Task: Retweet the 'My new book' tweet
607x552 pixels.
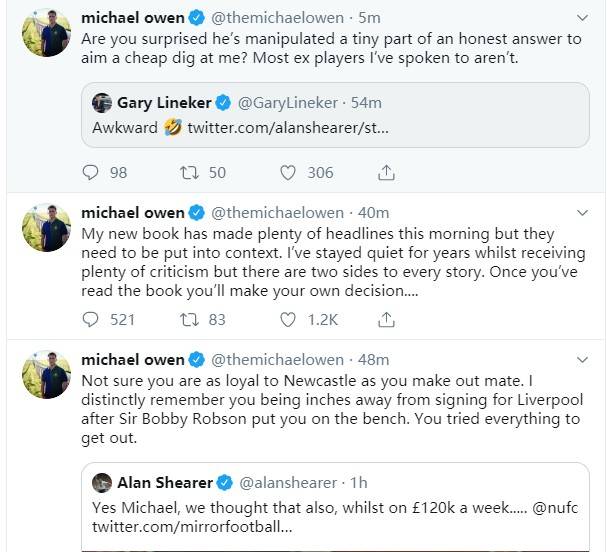Action: coord(189,320)
